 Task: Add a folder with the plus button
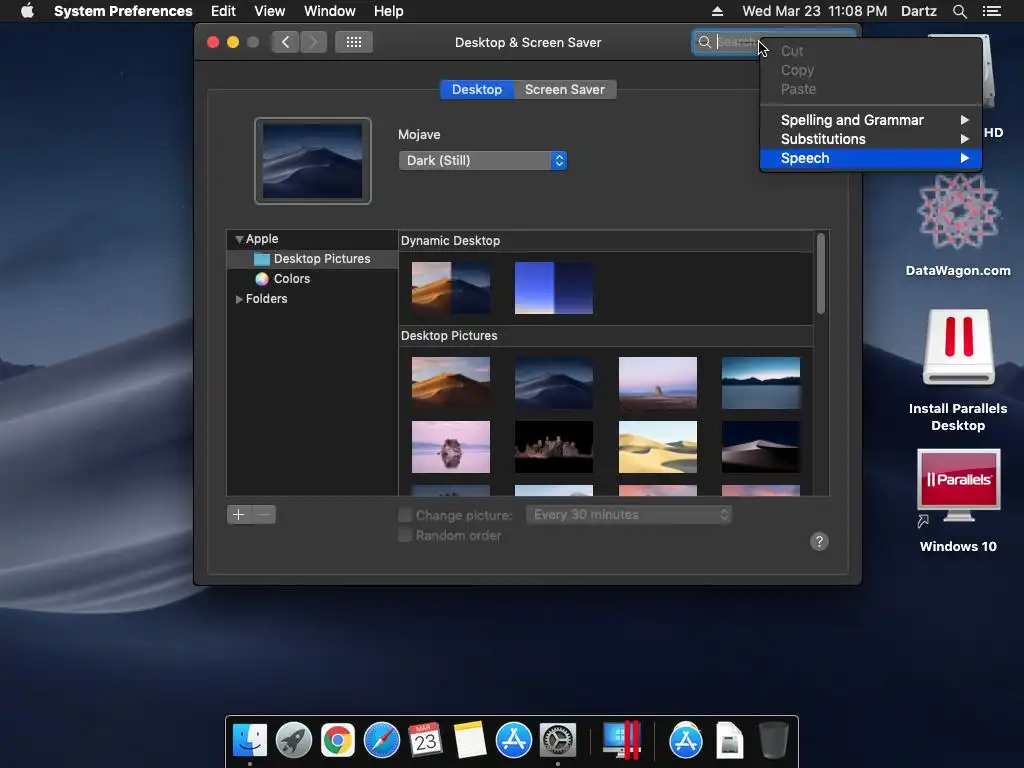(238, 515)
